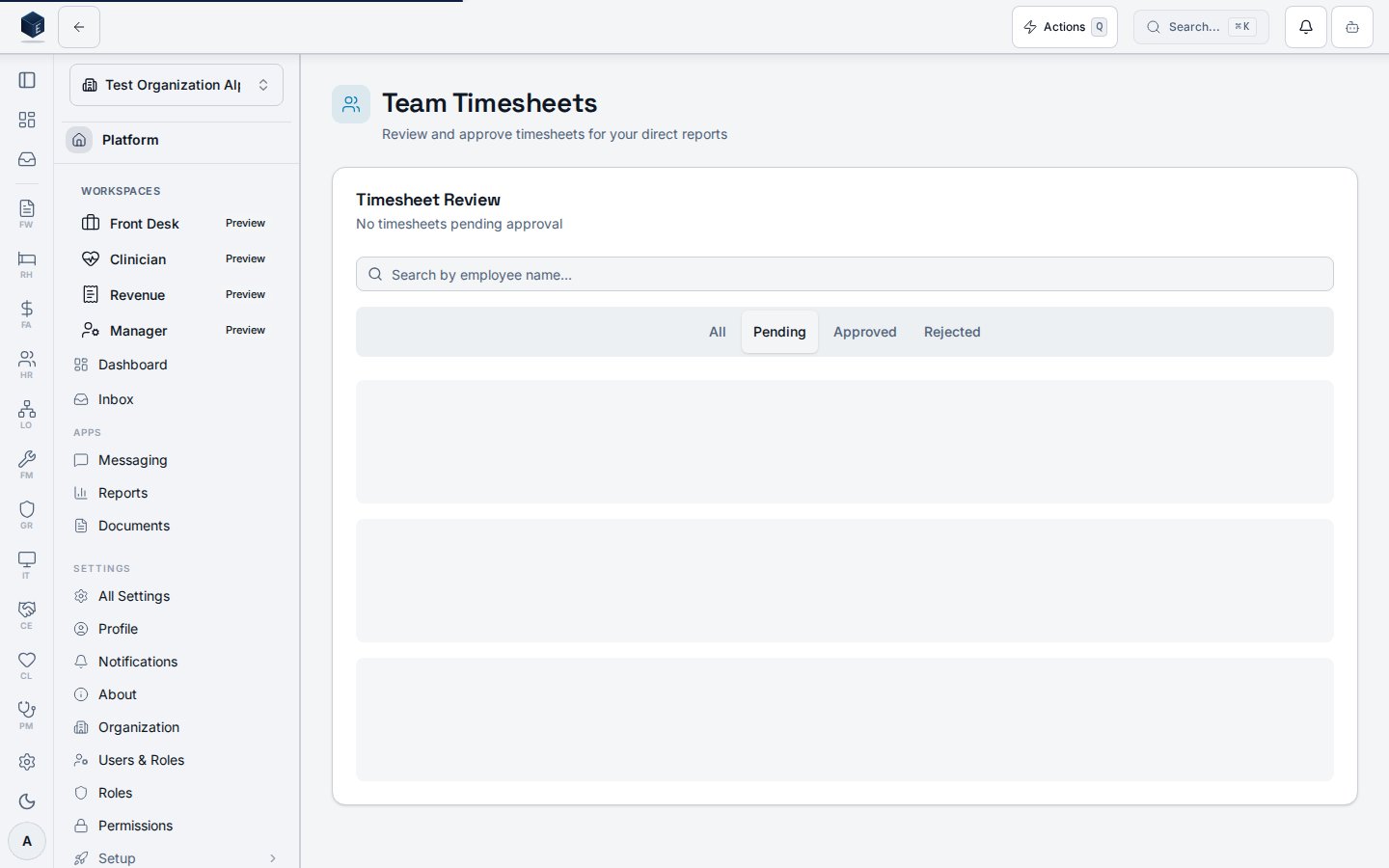Open Reports app

(177, 493)
